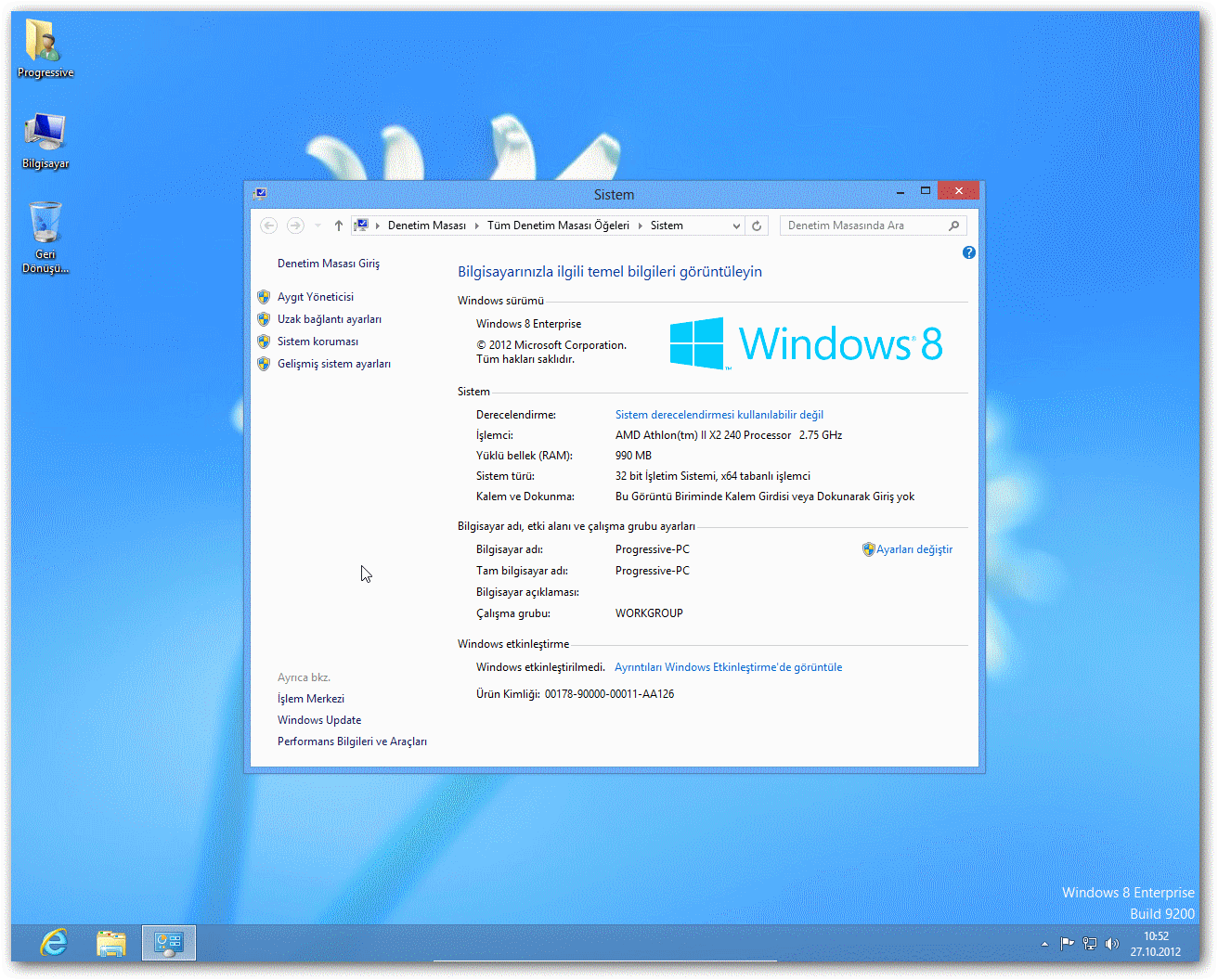Open File Explorer from the taskbar

click(x=111, y=943)
